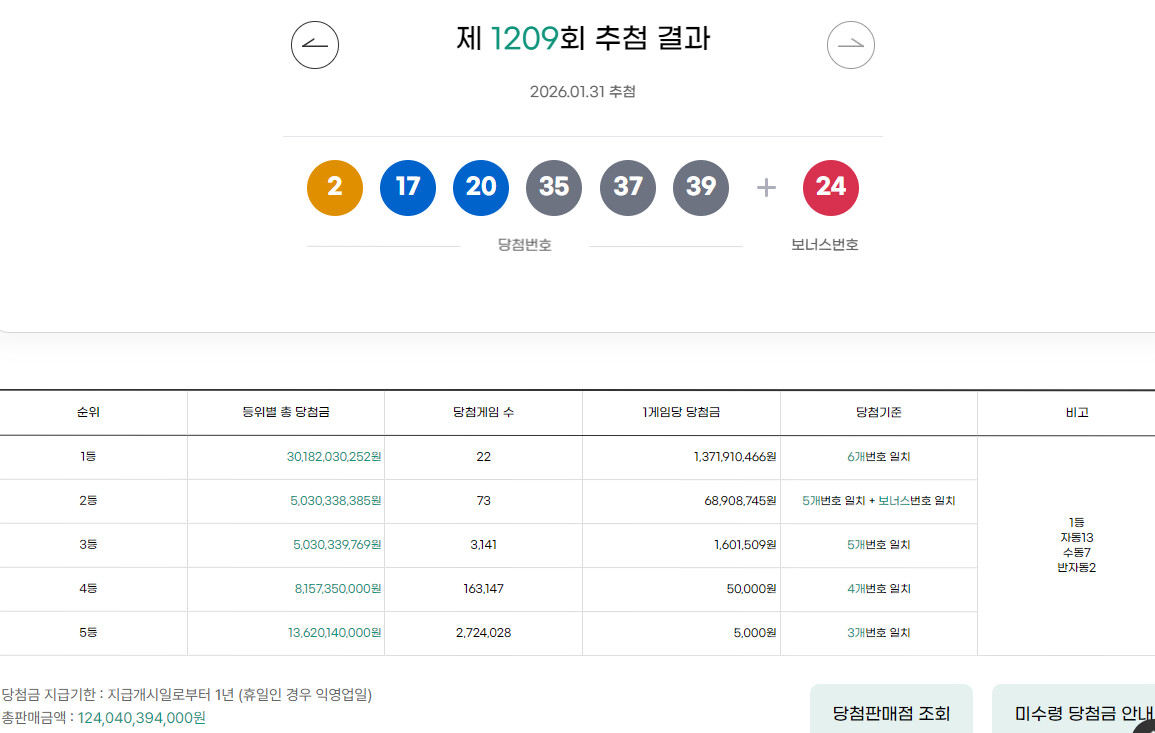Click the draw date 2026.01.31 추첨
The image size is (1155, 733).
(583, 91)
